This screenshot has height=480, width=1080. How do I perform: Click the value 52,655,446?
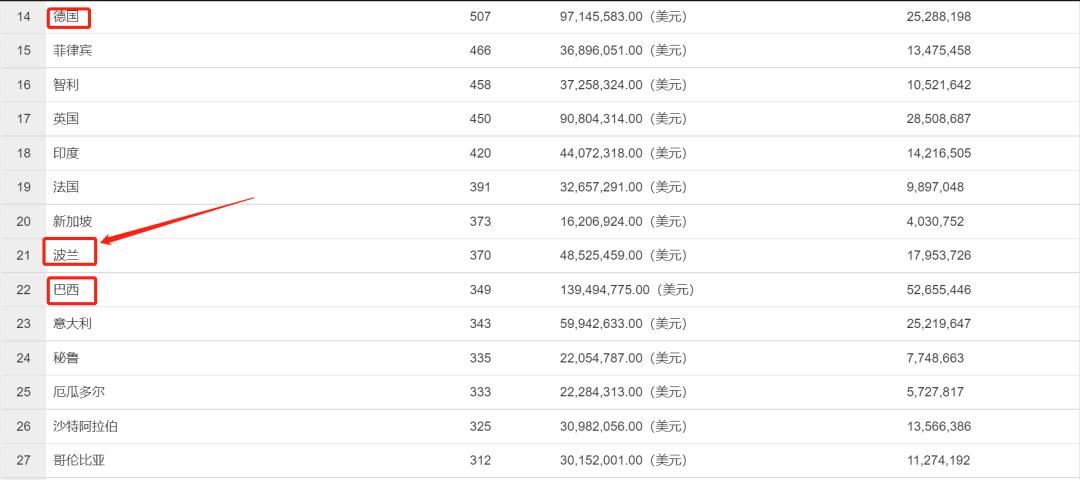click(x=939, y=290)
